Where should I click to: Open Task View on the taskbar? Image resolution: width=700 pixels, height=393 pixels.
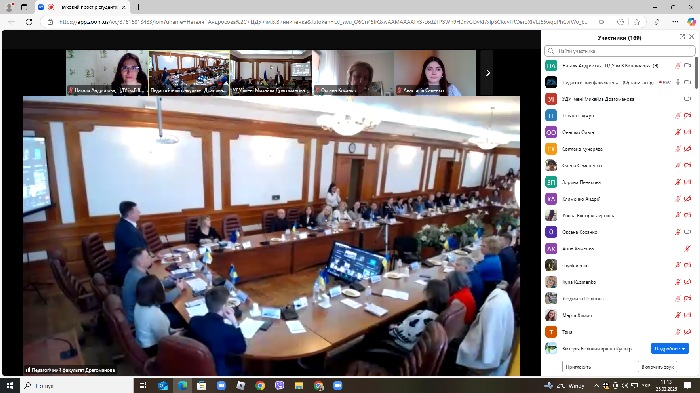click(143, 385)
